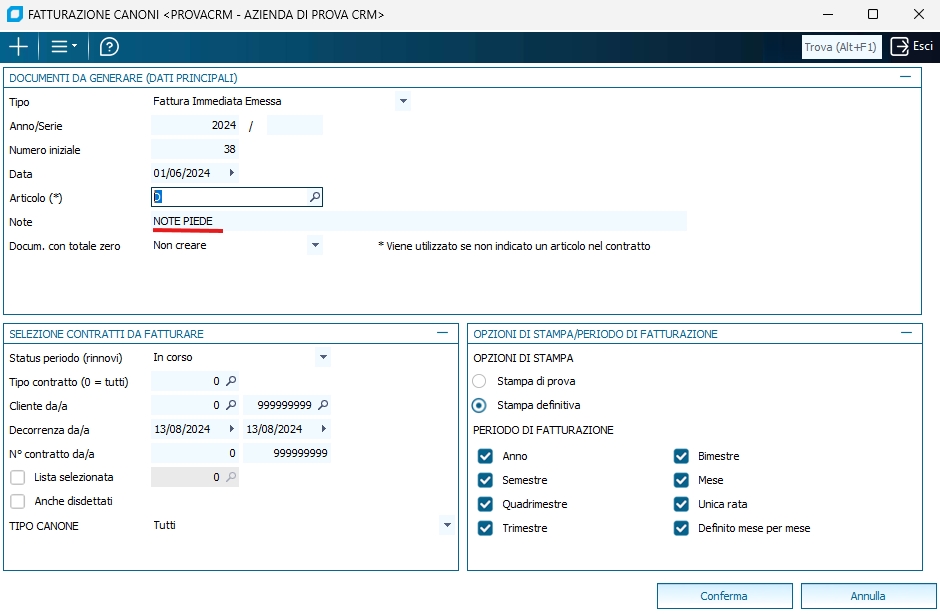Click lookup icon for Cliente a 999999999

(x=322, y=405)
